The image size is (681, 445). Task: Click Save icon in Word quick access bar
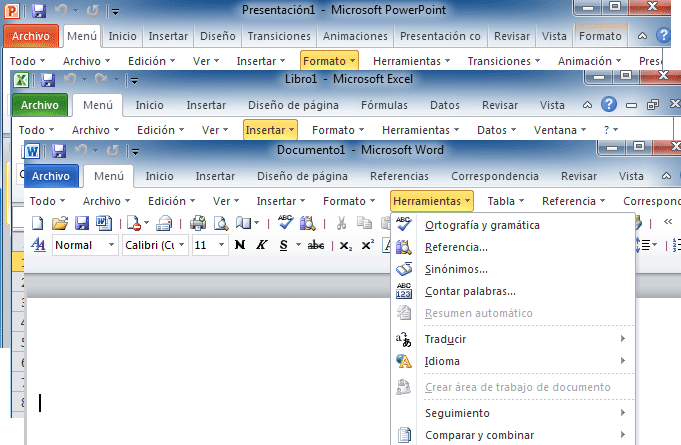click(x=59, y=151)
